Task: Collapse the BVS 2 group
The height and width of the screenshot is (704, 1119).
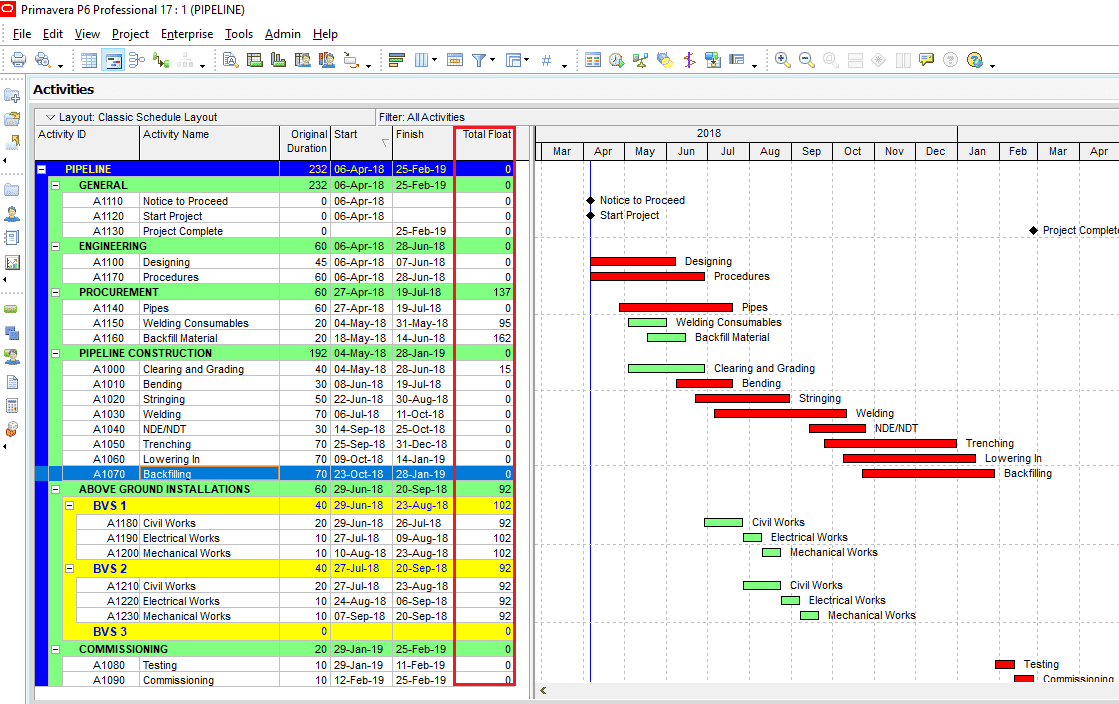Action: coord(70,568)
